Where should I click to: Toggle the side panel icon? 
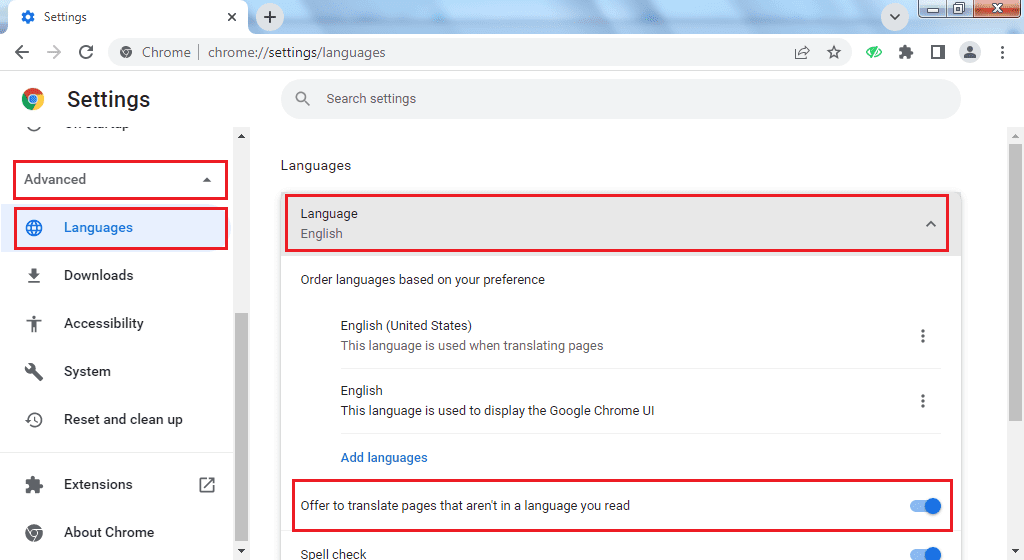(x=938, y=52)
